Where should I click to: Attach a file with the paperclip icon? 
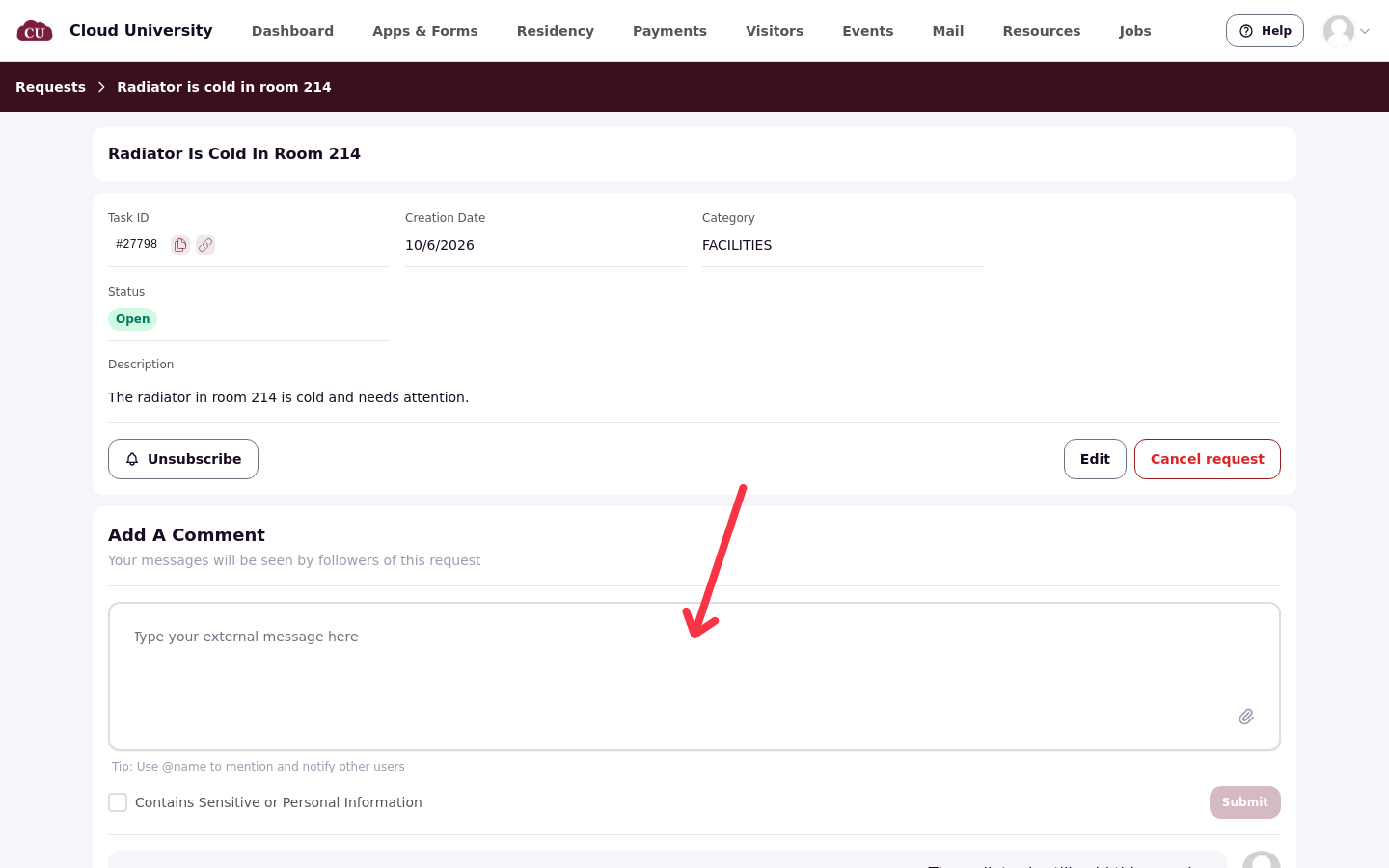[x=1246, y=717]
